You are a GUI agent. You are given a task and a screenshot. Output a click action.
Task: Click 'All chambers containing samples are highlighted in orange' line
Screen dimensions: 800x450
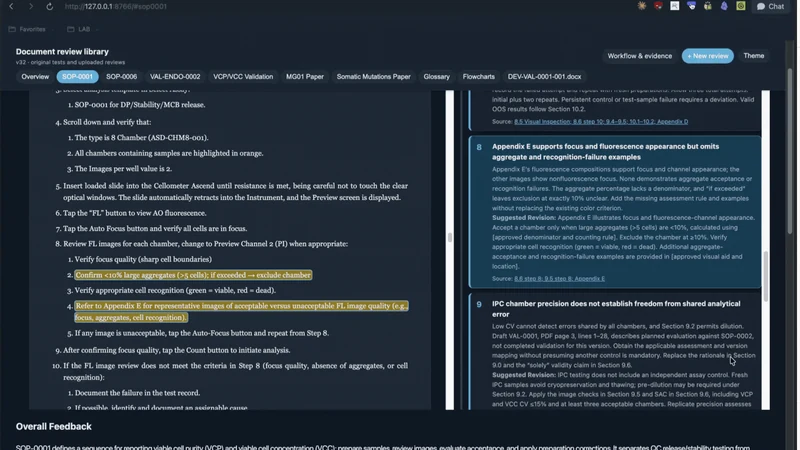[x=169, y=153]
